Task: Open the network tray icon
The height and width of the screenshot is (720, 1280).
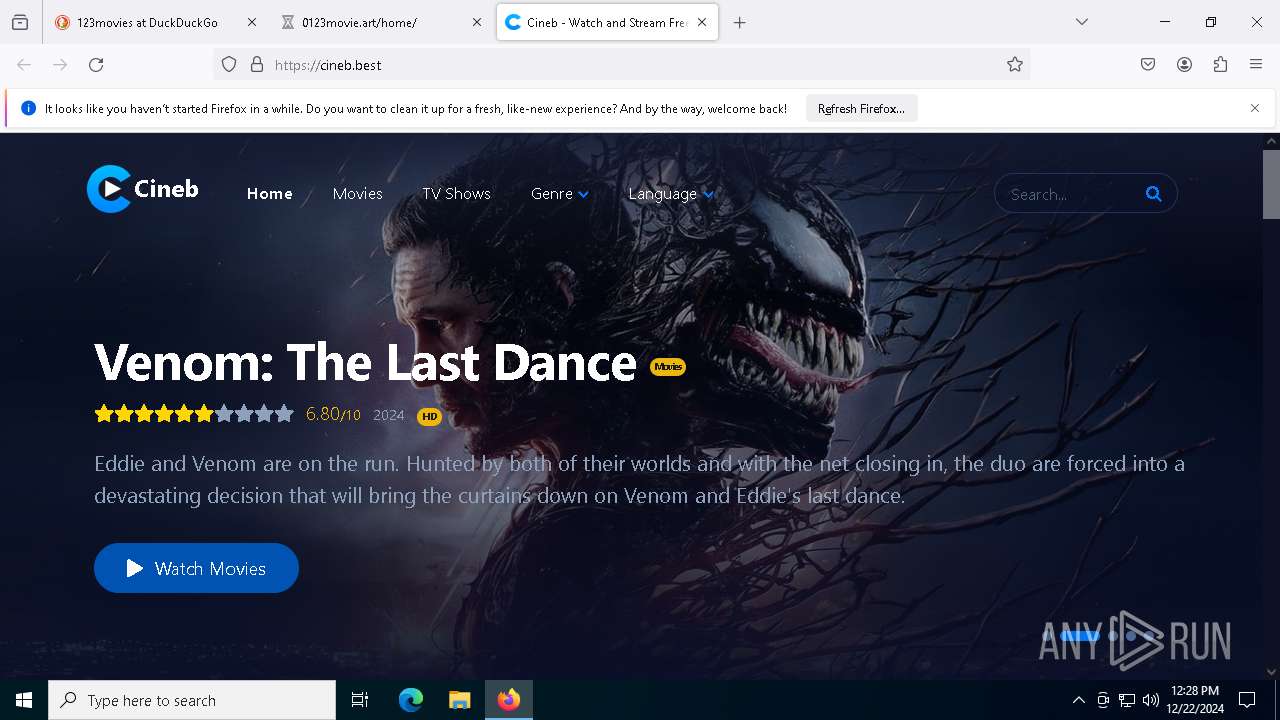Action: pyautogui.click(x=1127, y=700)
